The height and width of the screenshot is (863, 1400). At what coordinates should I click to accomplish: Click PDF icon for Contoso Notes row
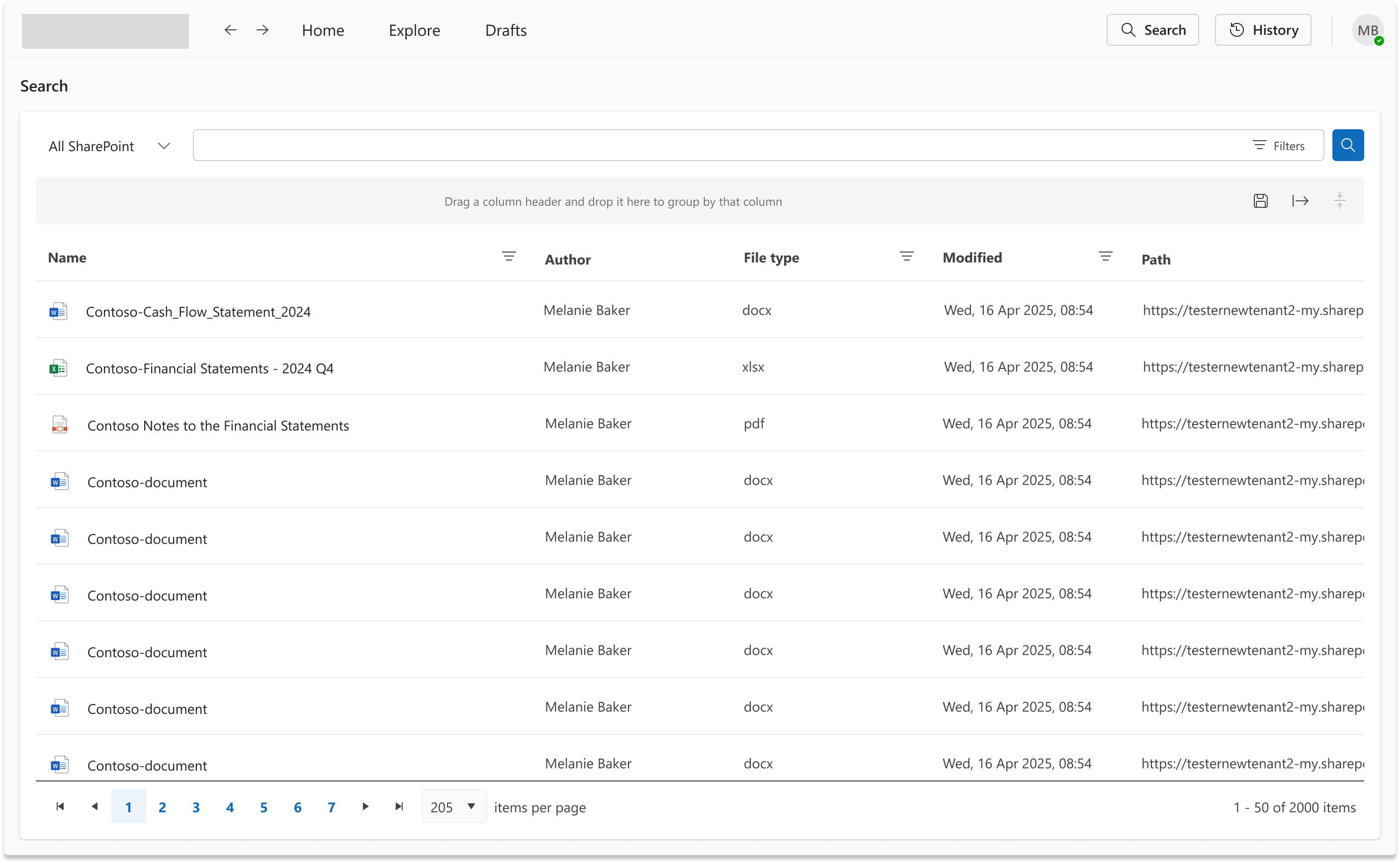(59, 425)
